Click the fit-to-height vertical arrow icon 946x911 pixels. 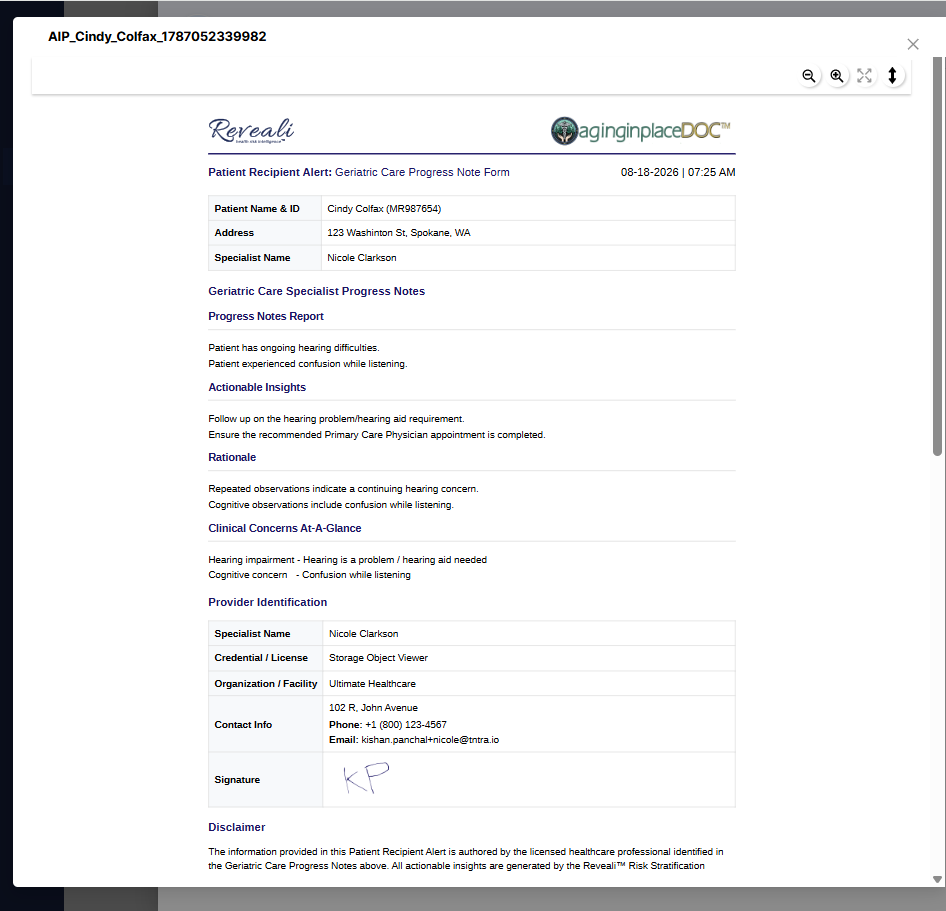click(x=892, y=76)
